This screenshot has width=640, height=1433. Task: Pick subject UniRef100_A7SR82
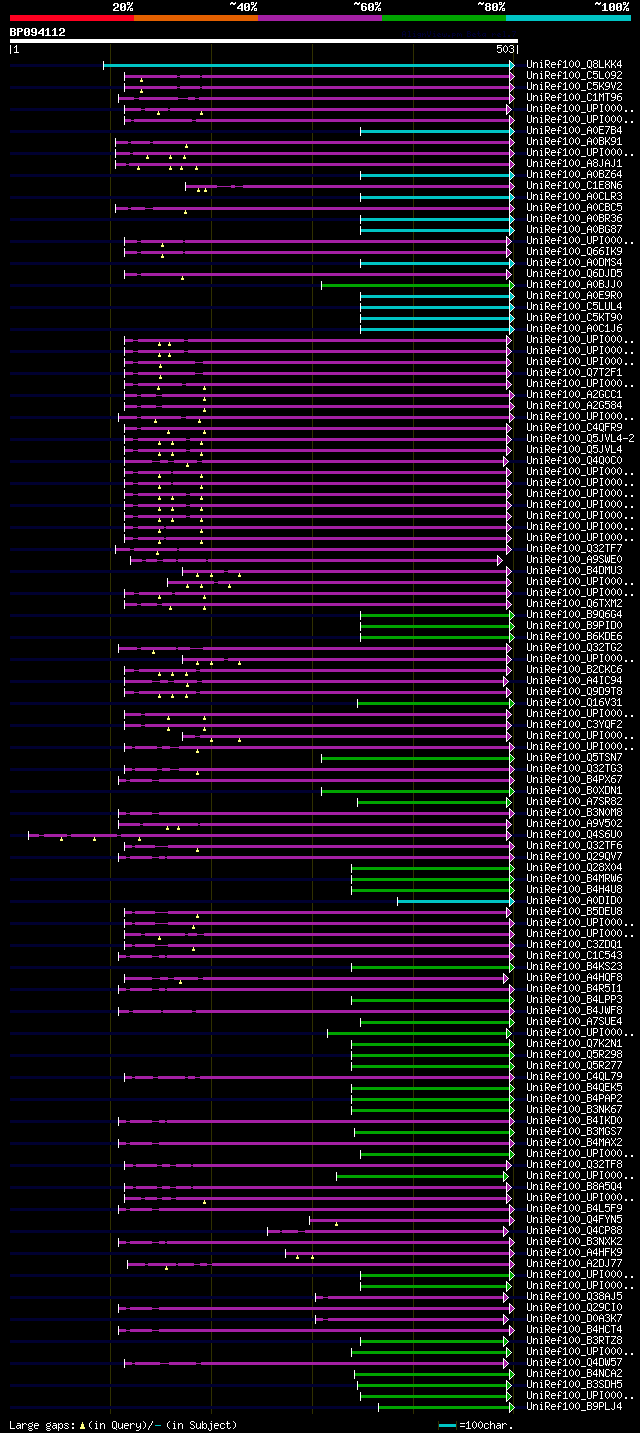point(576,802)
